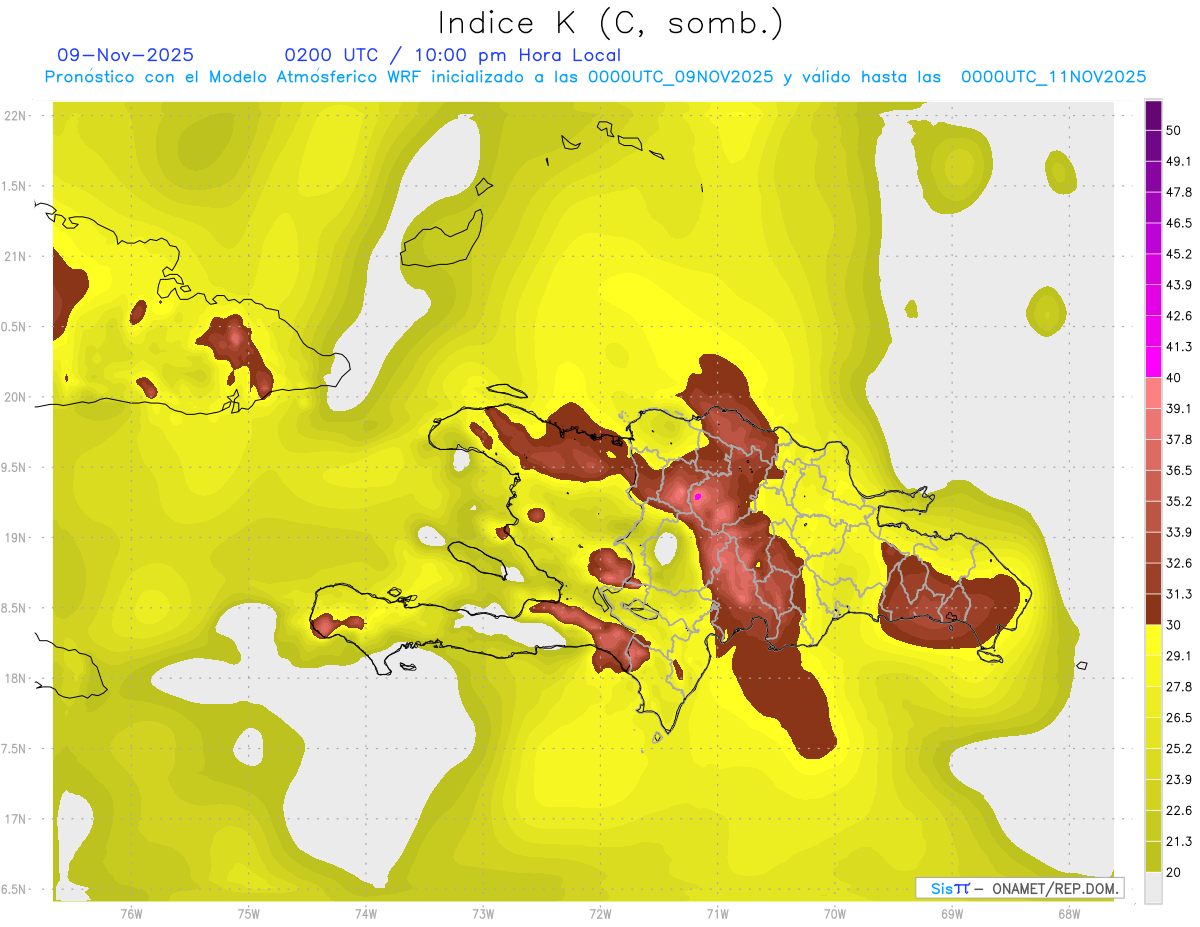
Task: Click the '45.2' color scale value
Action: [1179, 254]
